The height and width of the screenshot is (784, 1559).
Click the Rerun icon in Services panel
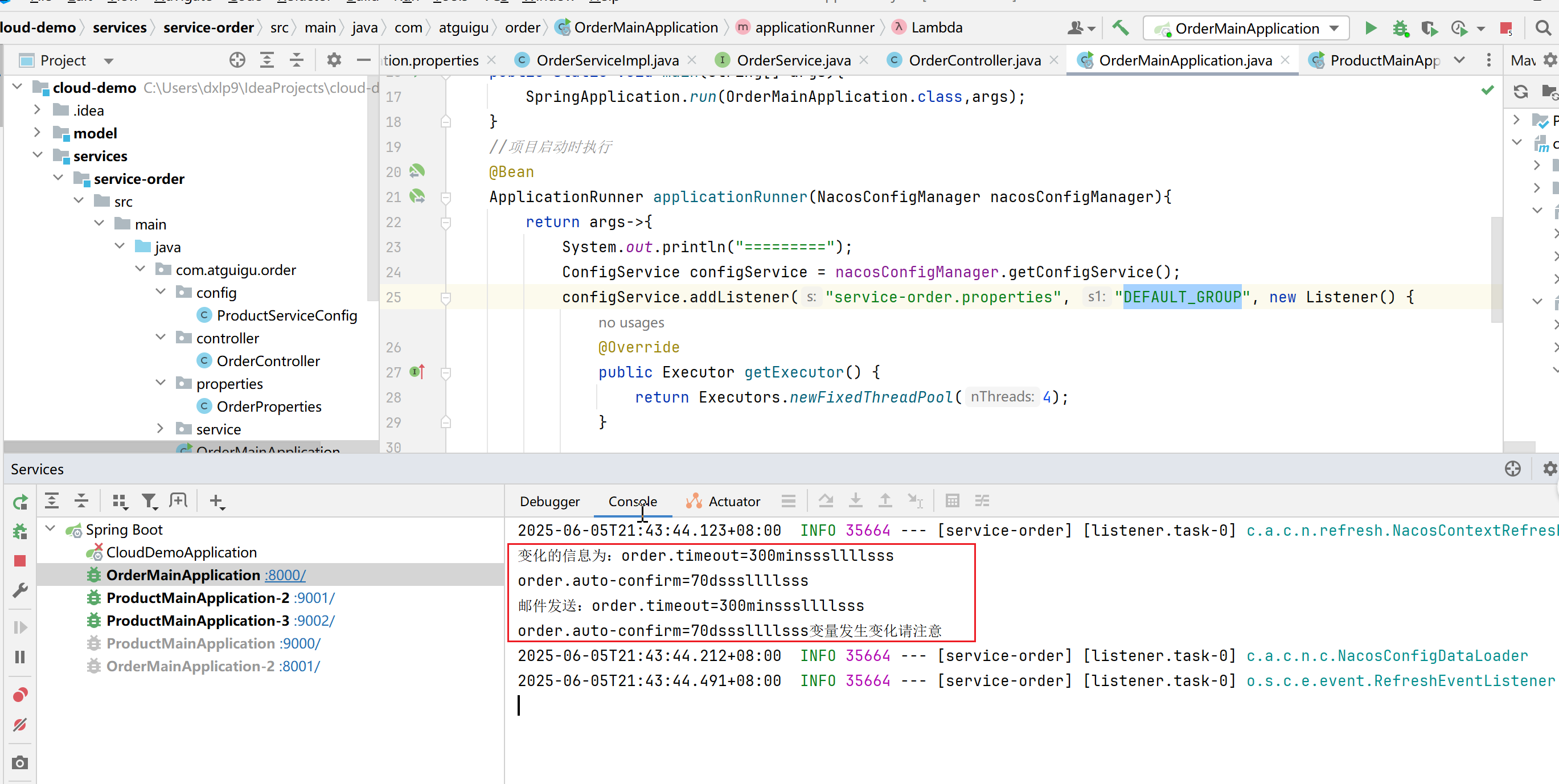pyautogui.click(x=20, y=502)
